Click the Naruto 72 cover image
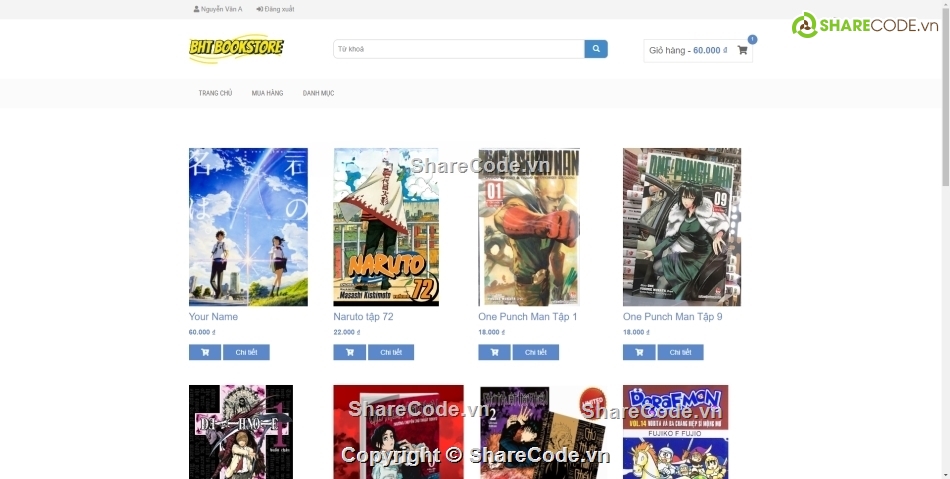950x479 pixels. [x=386, y=227]
